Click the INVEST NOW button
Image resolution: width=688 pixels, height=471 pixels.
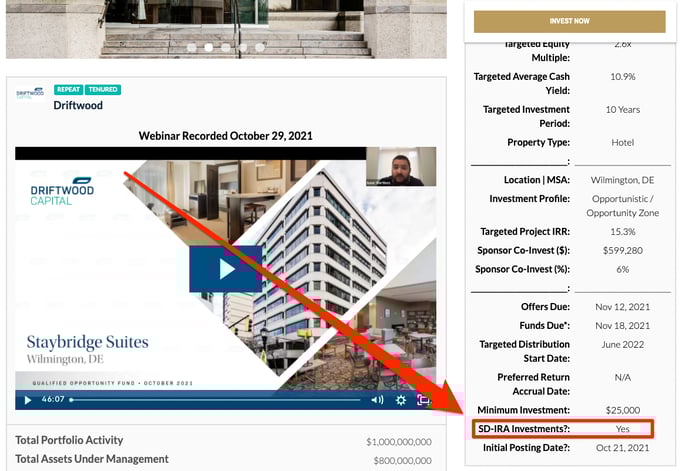coord(569,21)
